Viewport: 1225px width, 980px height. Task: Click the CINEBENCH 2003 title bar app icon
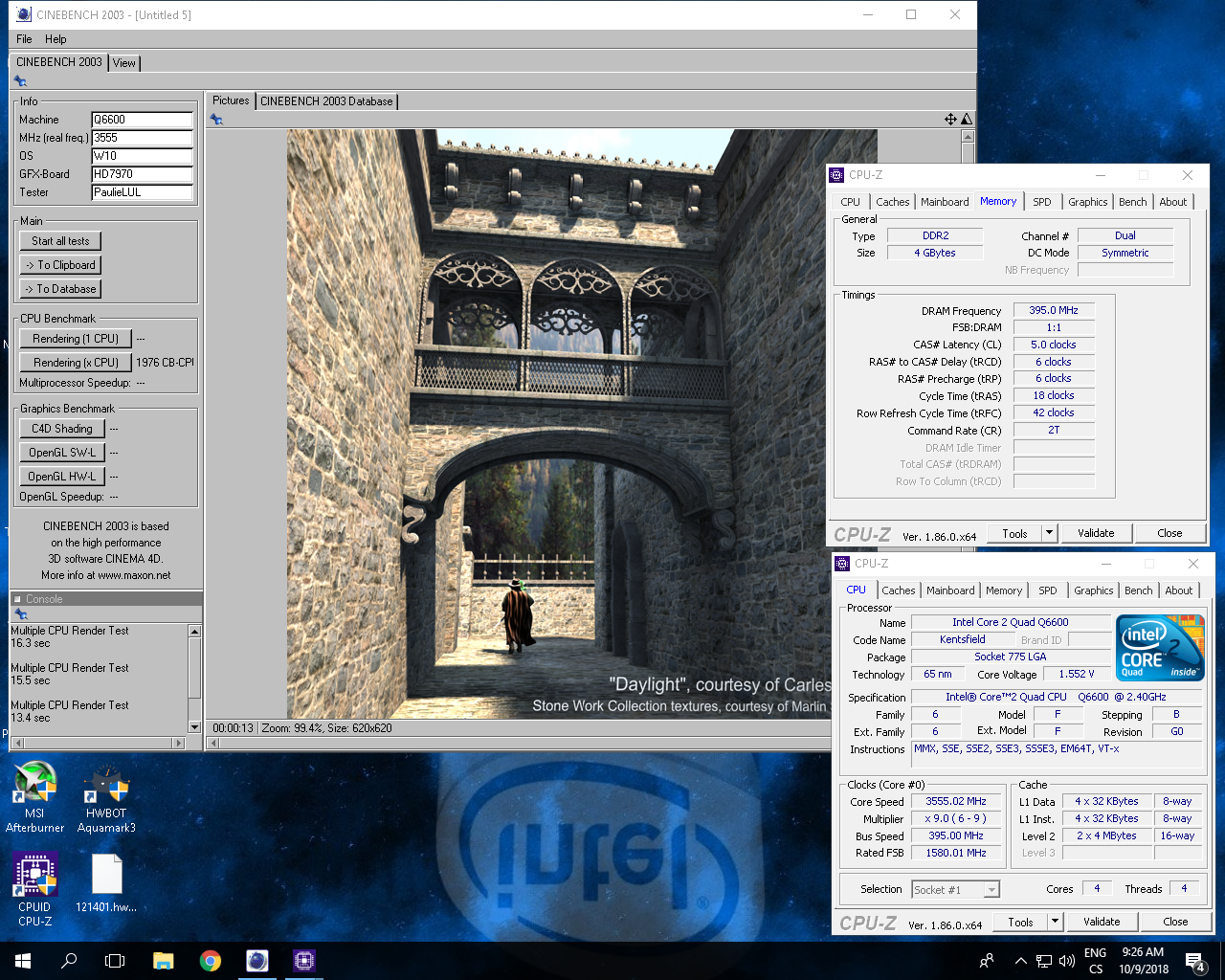click(24, 14)
